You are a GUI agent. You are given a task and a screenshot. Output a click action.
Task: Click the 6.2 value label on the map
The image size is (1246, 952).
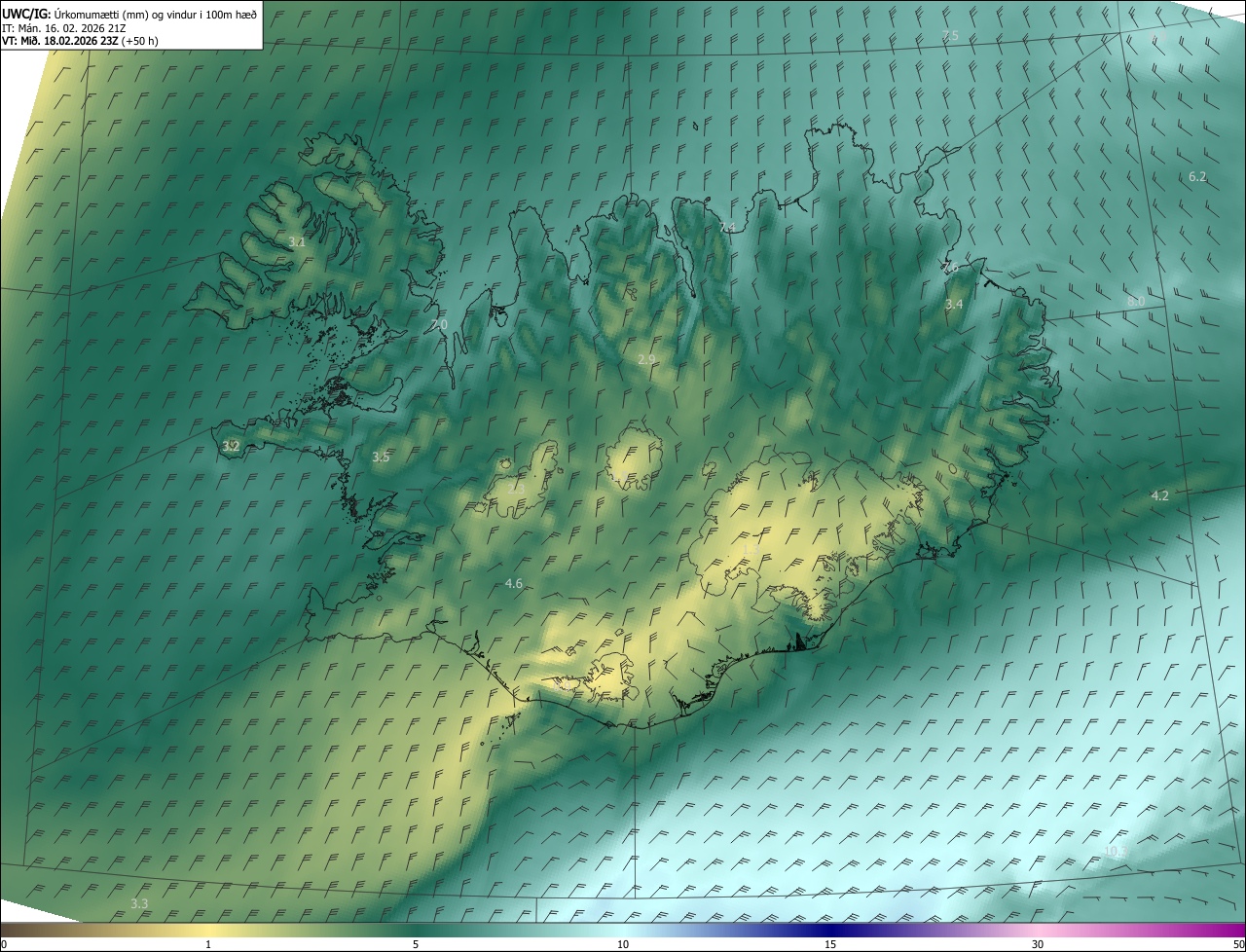click(x=1197, y=176)
